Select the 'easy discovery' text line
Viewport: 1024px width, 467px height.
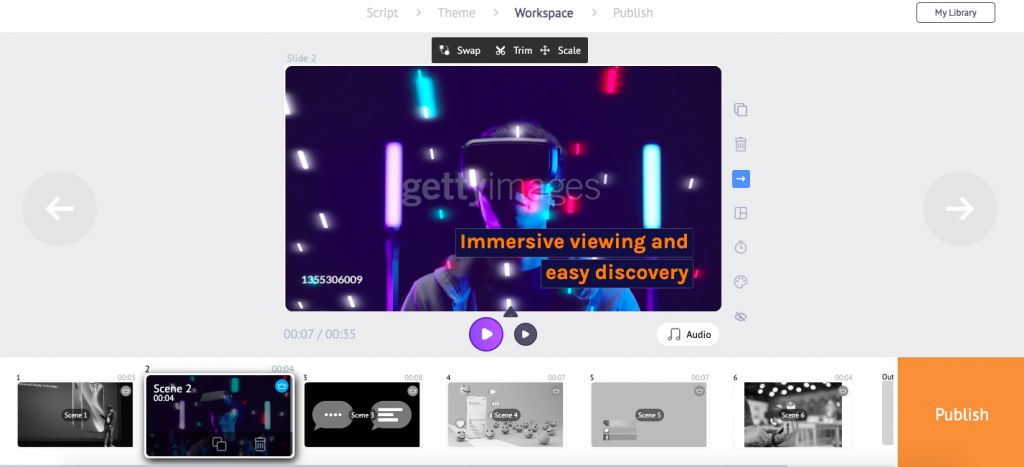click(617, 272)
